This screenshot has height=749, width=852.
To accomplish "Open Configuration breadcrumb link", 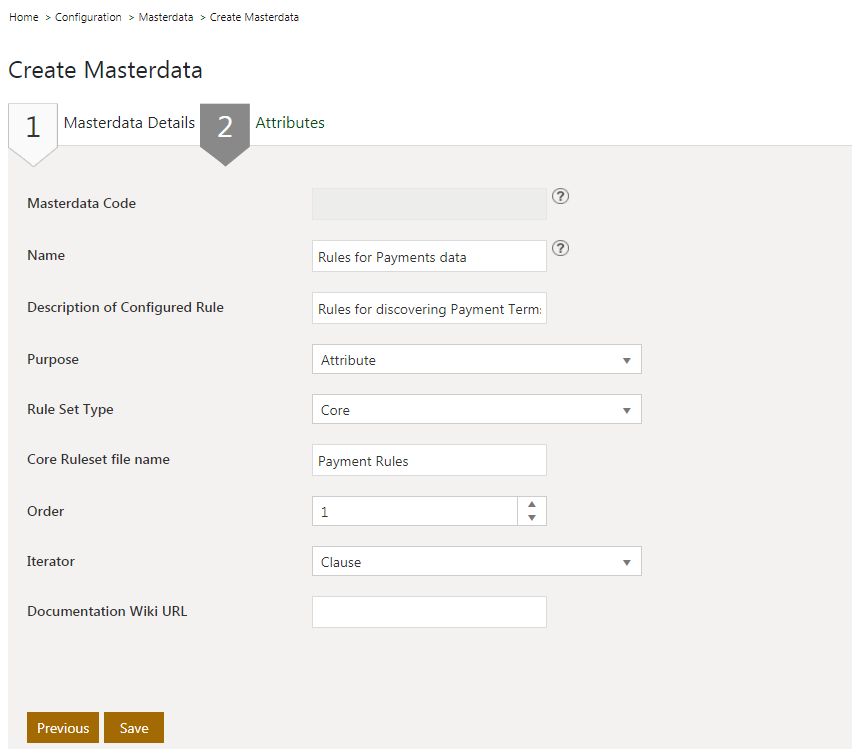I will pyautogui.click(x=88, y=17).
